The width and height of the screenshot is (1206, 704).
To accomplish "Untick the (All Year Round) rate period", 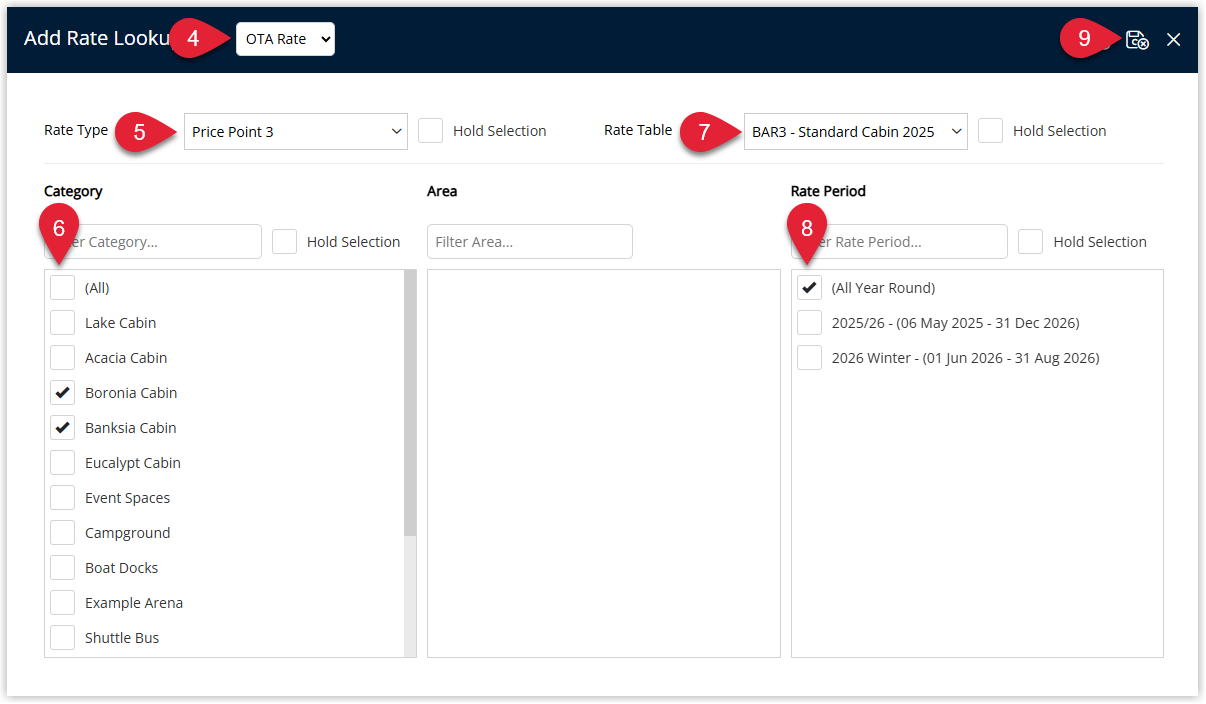I will click(x=810, y=288).
